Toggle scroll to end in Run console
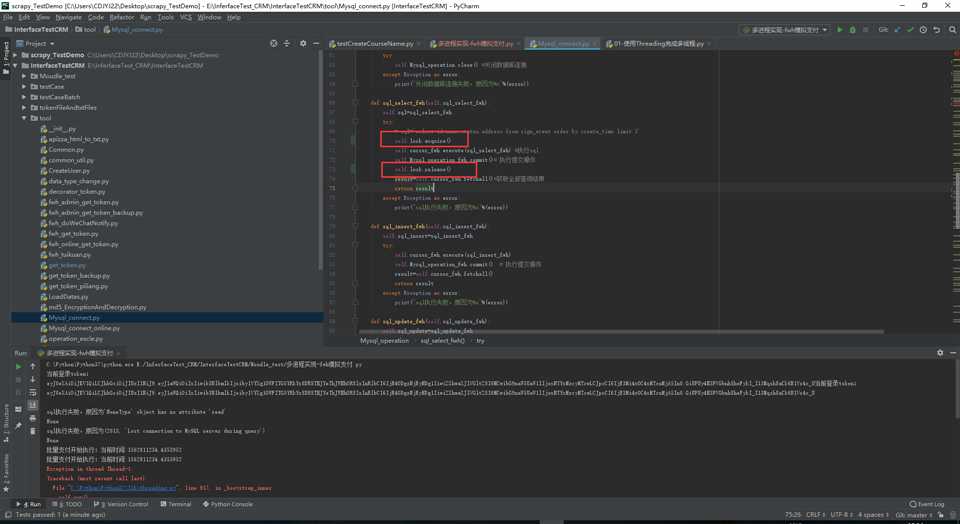 (32, 405)
